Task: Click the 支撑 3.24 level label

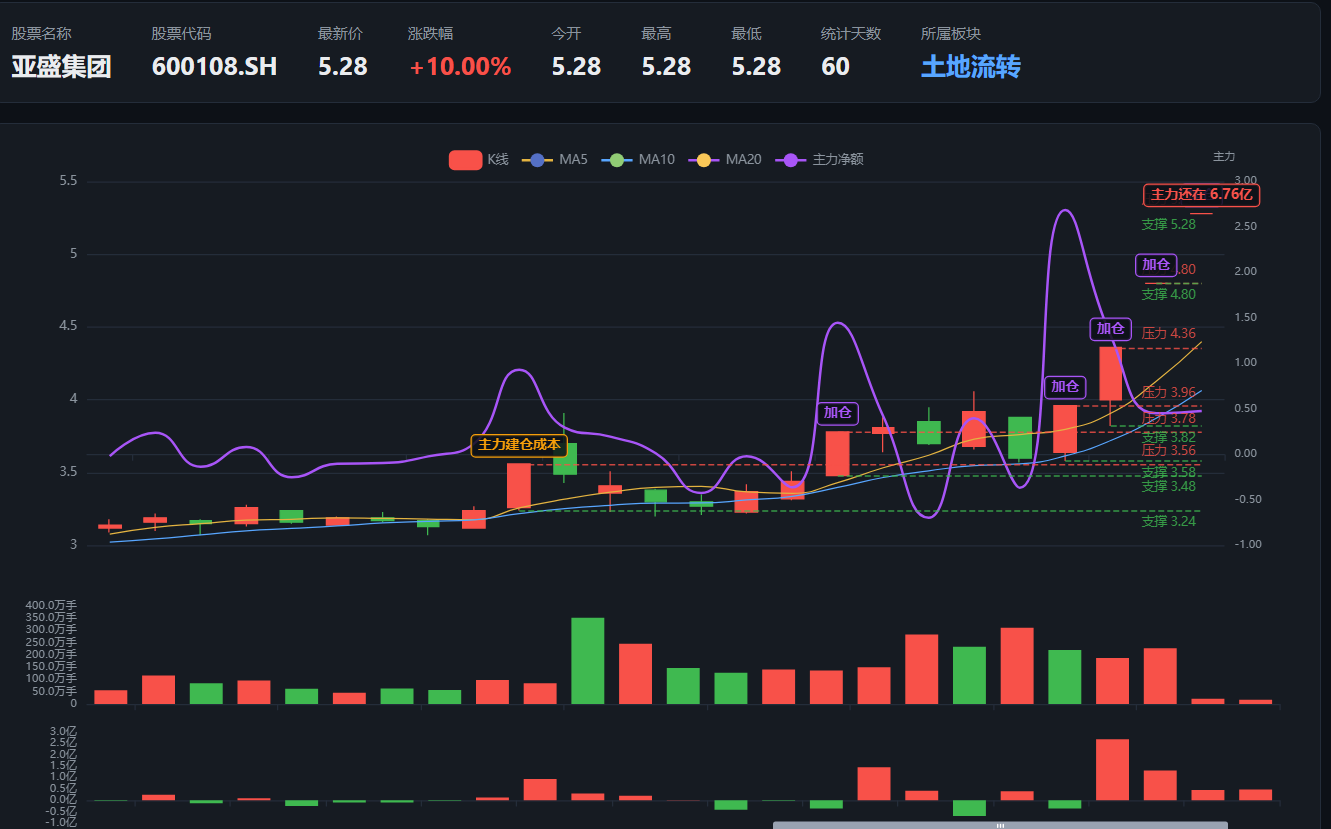Action: (1168, 521)
